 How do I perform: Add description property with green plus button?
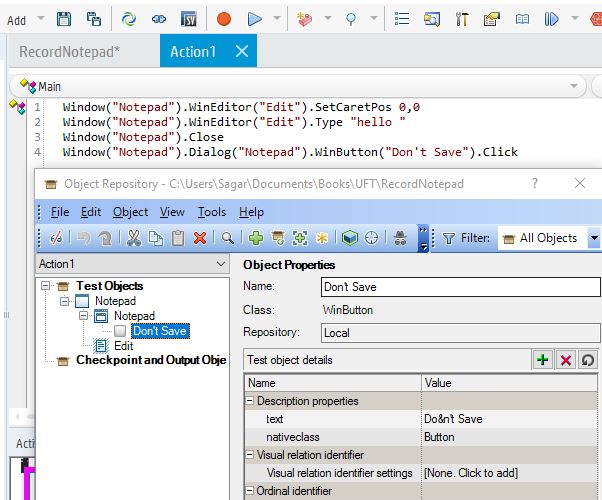(542, 360)
